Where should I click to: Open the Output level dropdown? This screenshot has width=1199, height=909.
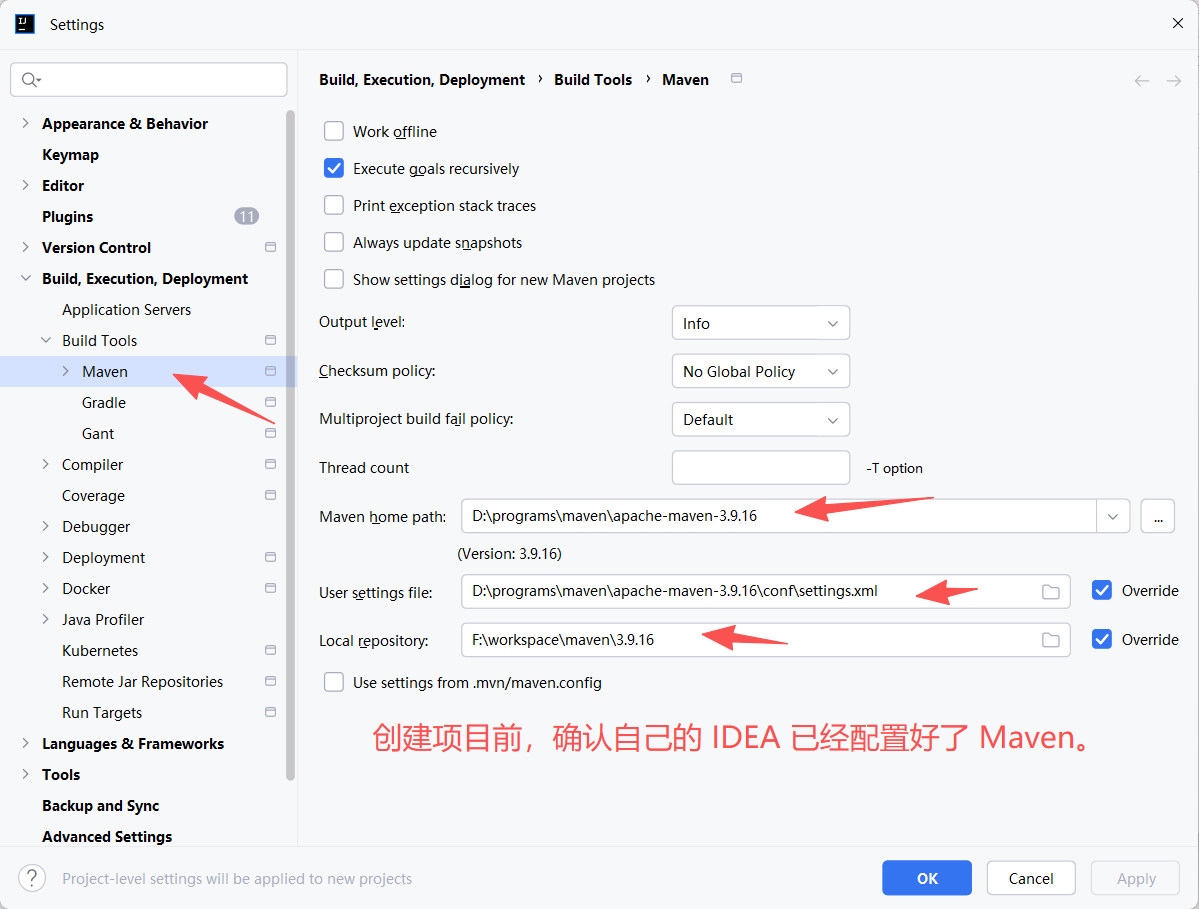[x=761, y=323]
